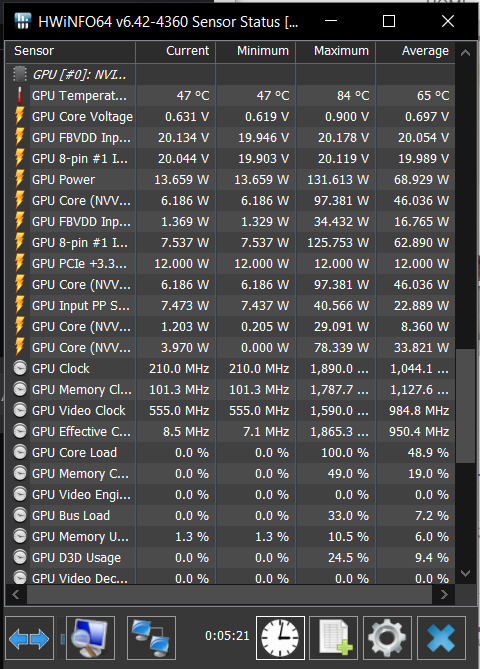This screenshot has height=669, width=480.
Task: Select the GPU [#0] chip header row
Action: 230,74
